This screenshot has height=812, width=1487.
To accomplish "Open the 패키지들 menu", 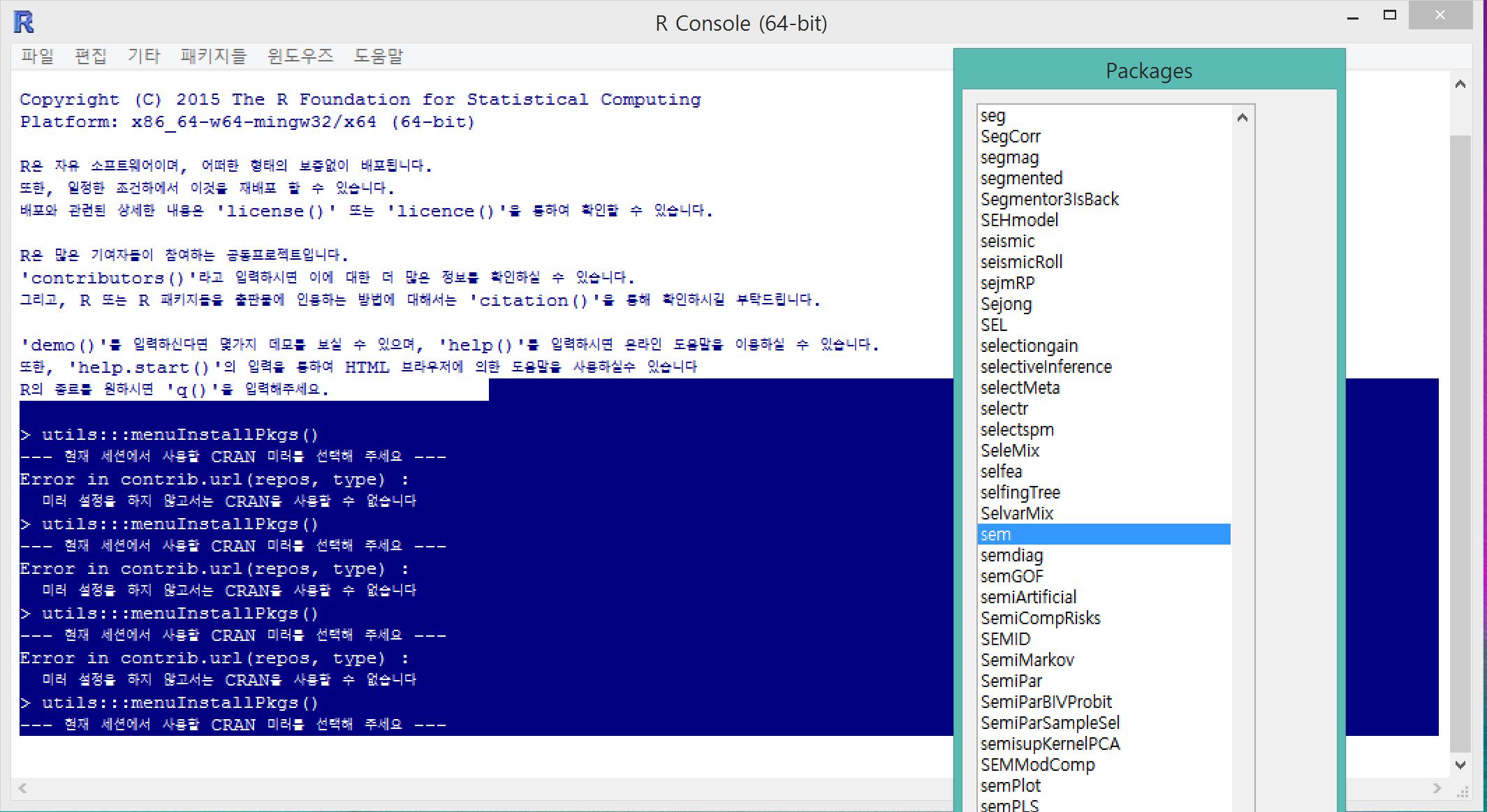I will tap(214, 56).
